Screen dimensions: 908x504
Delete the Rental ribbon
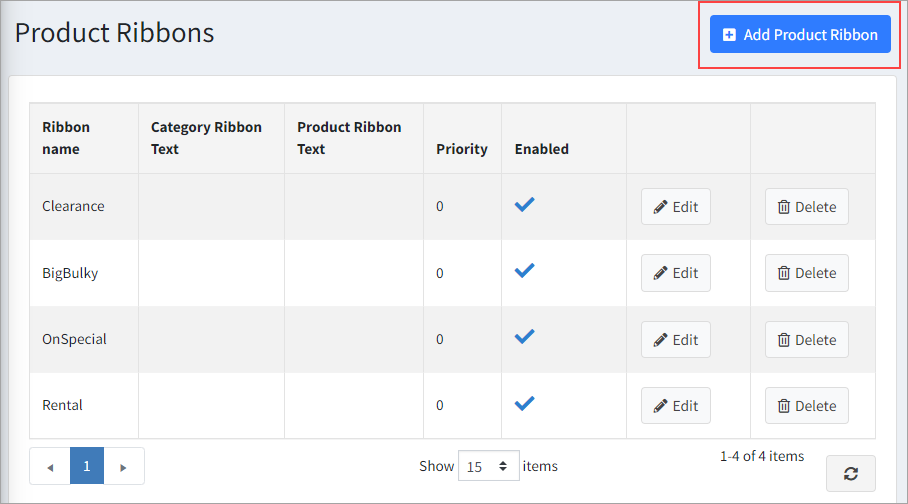806,406
